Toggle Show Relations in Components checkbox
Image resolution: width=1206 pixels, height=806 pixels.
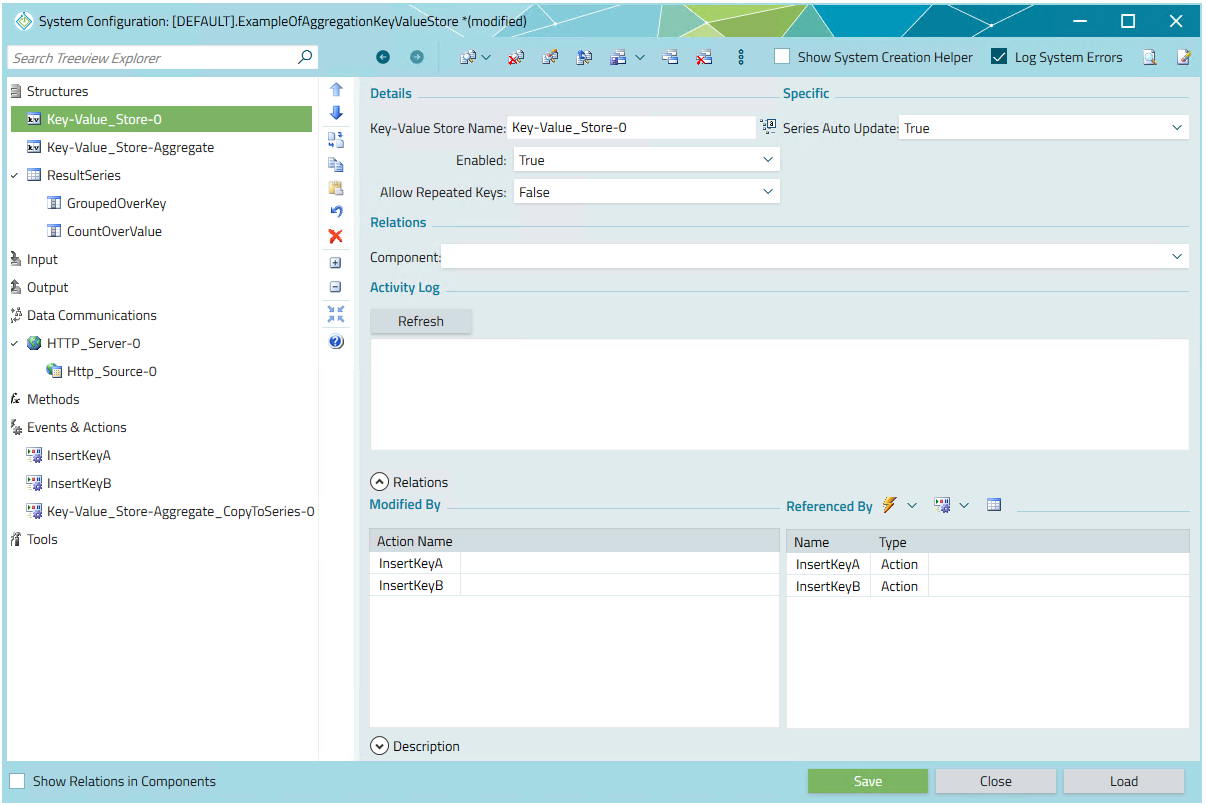pyautogui.click(x=17, y=781)
